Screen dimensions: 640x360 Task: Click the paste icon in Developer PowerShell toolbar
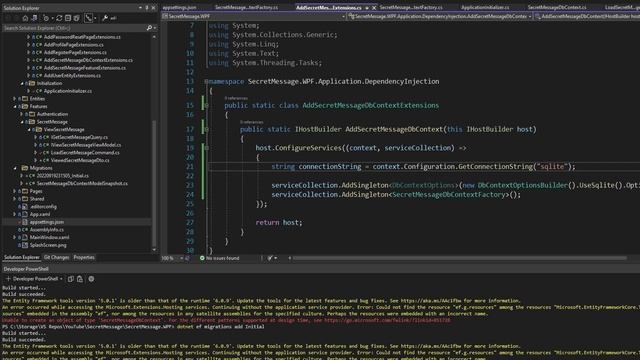(80, 279)
